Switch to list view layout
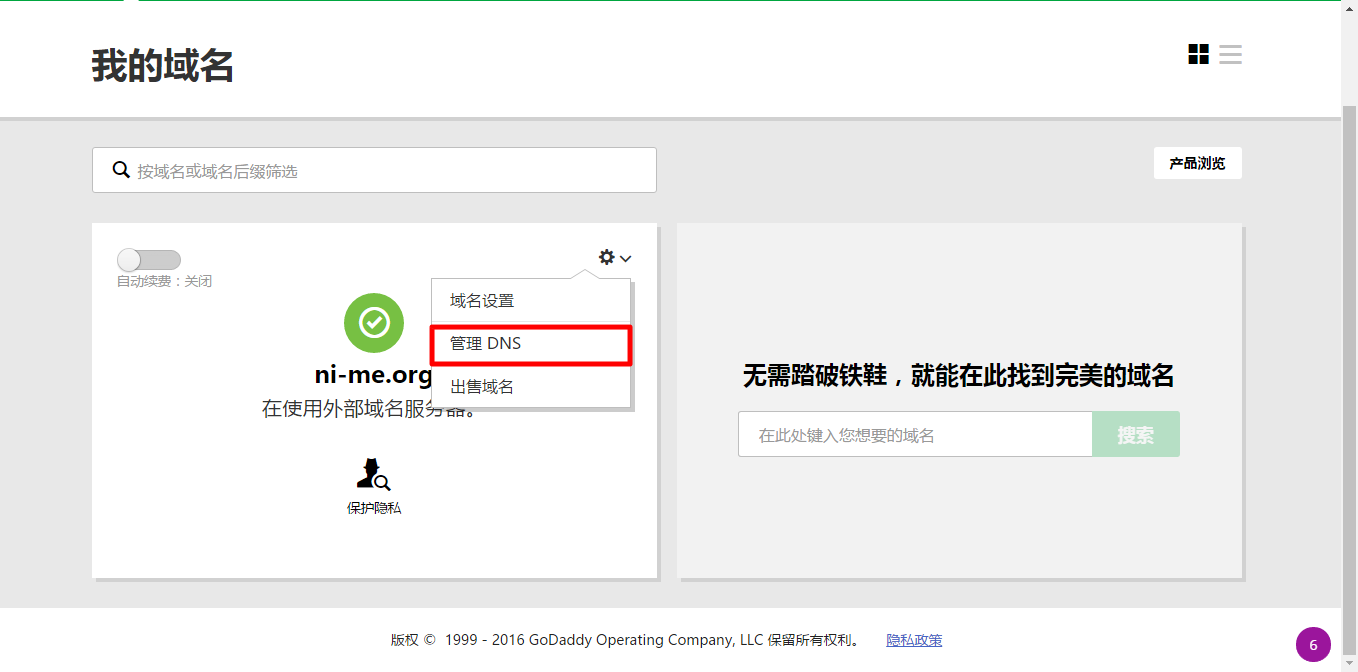The height and width of the screenshot is (672, 1358). (1230, 54)
